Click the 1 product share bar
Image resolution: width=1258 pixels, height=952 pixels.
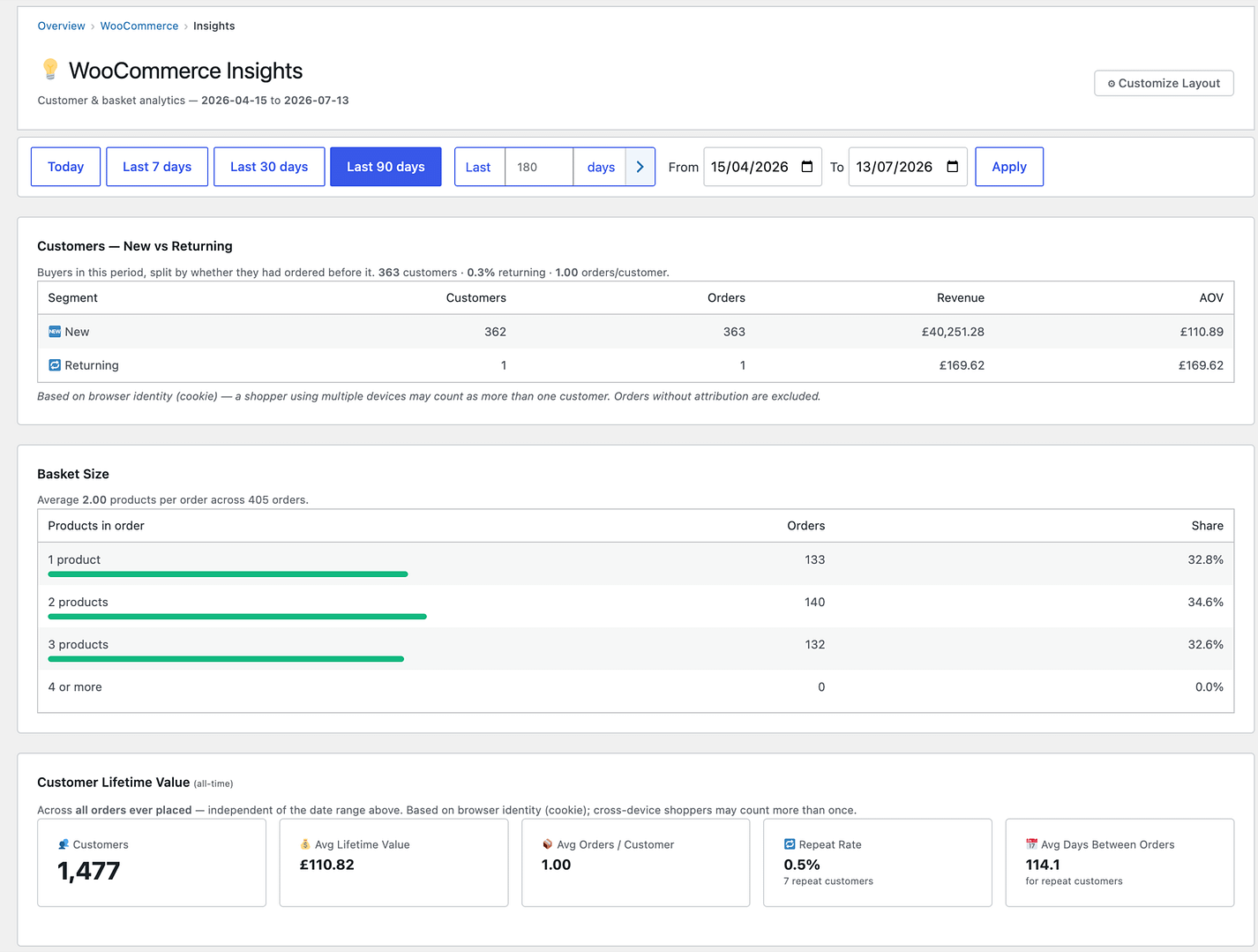click(x=228, y=574)
